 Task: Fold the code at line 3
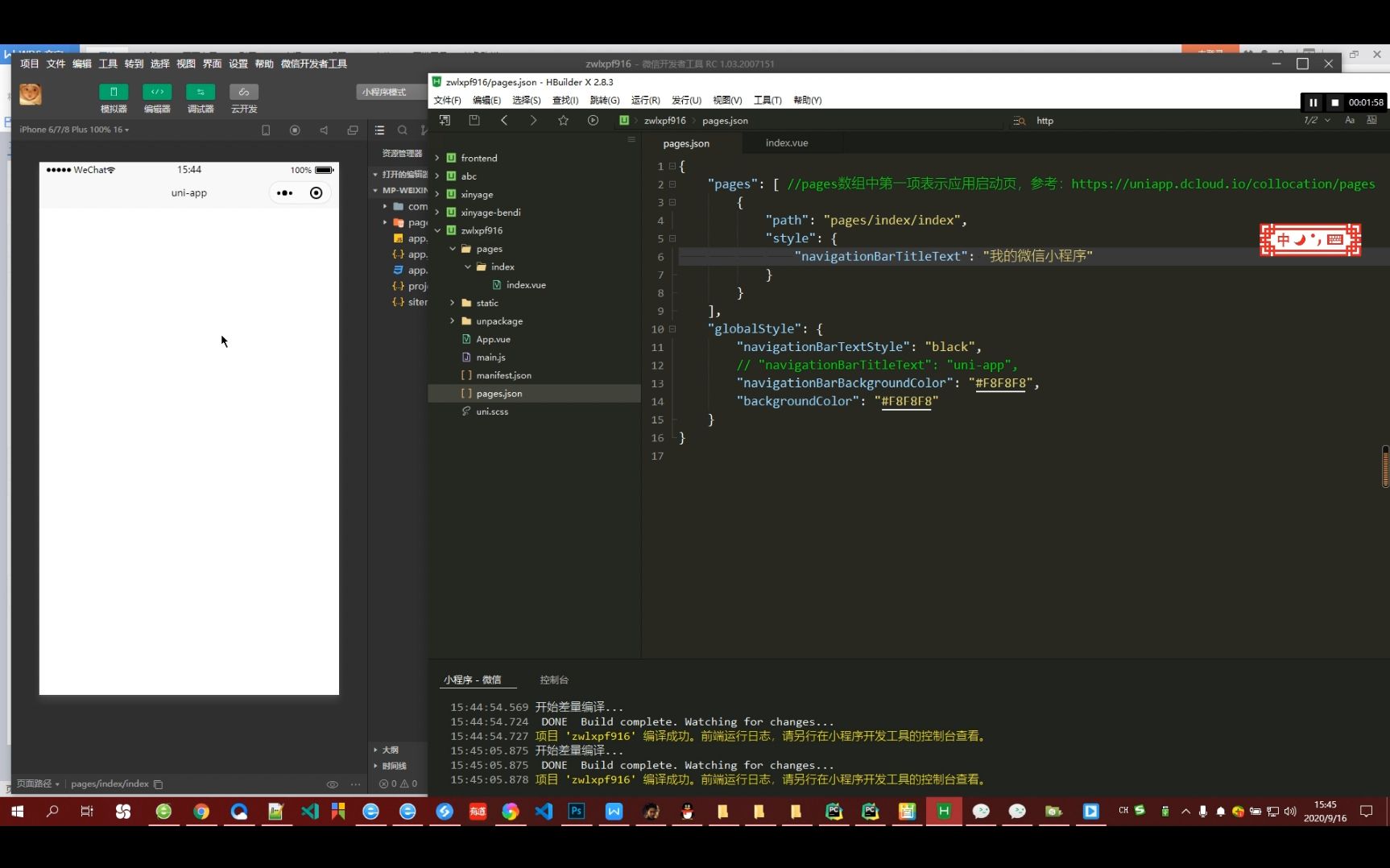(x=672, y=202)
